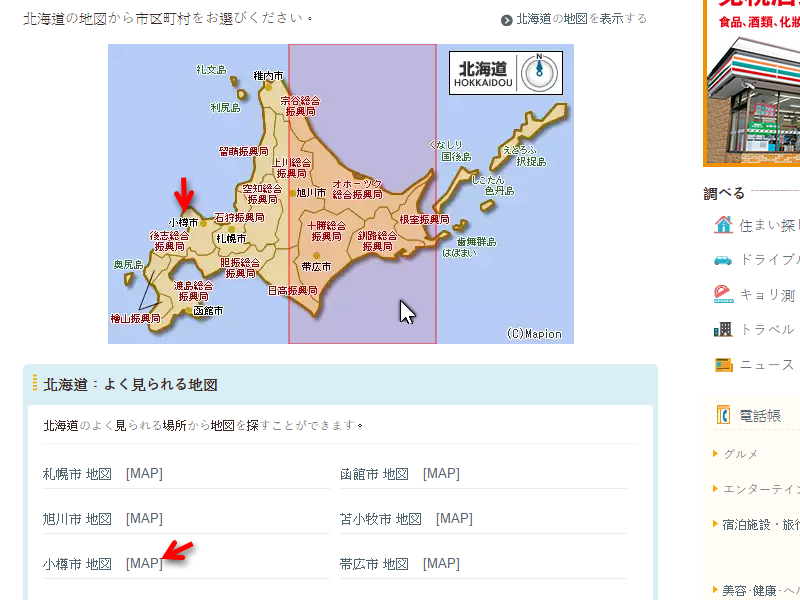Click the circled arrow icon before 北海道の地図を表示する
Image resolution: width=800 pixels, height=600 pixels.
[506, 20]
